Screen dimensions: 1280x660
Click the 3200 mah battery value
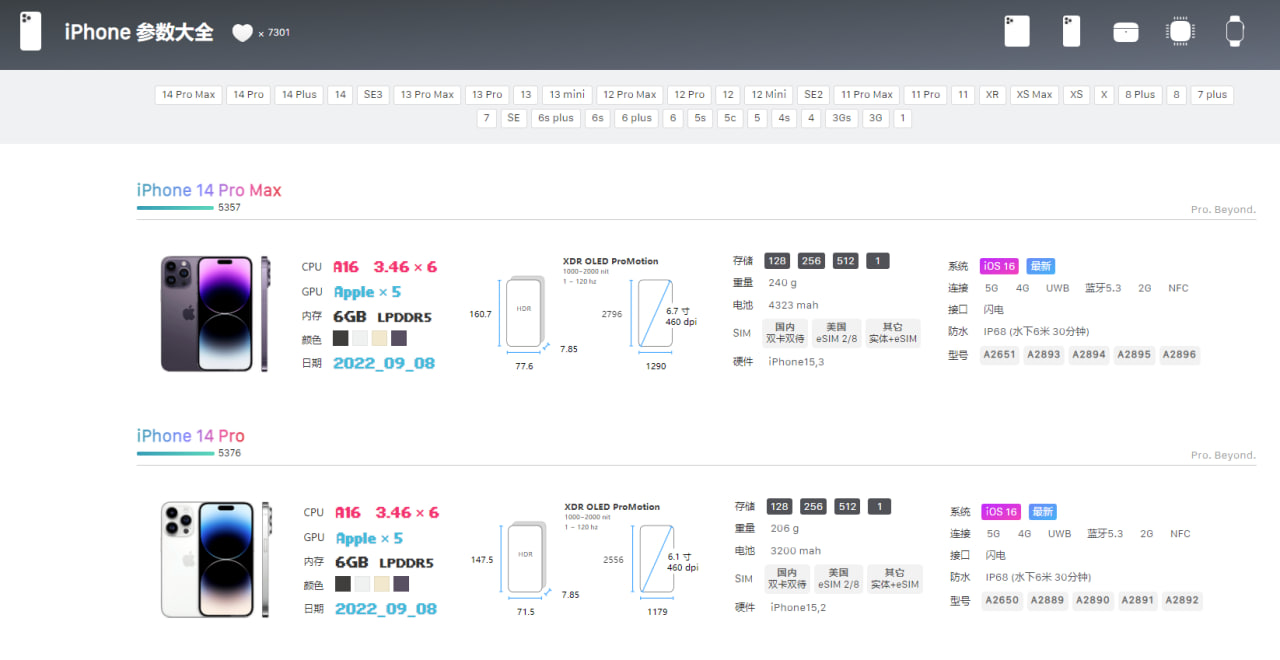tap(795, 551)
